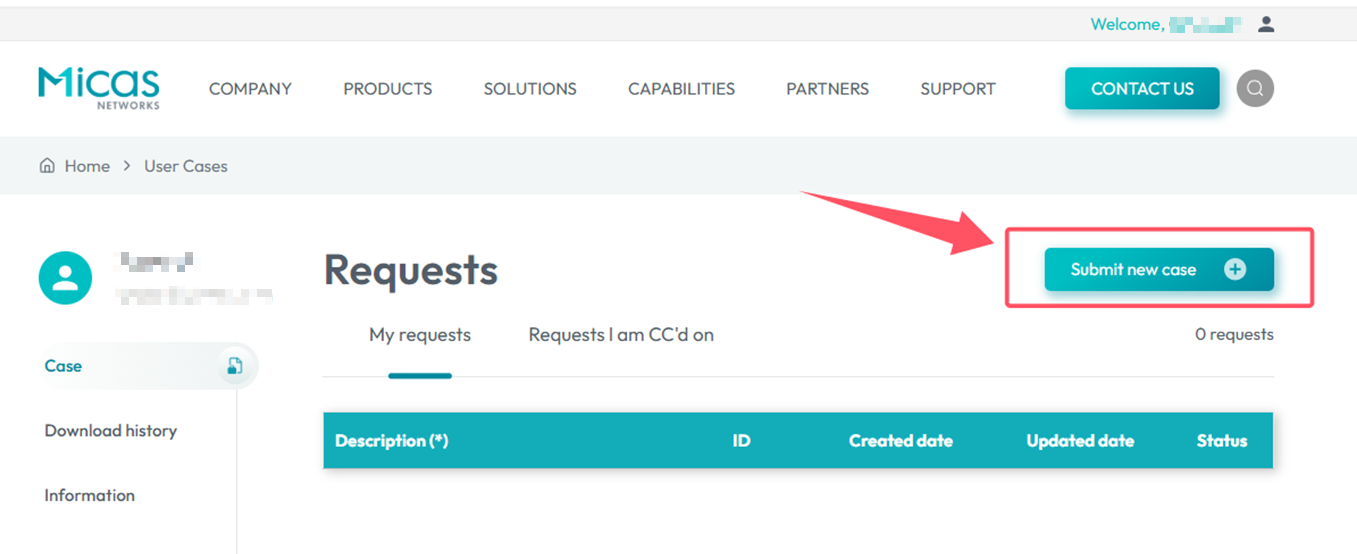Click the home icon in breadcrumb
The width and height of the screenshot is (1357, 554).
[x=47, y=166]
